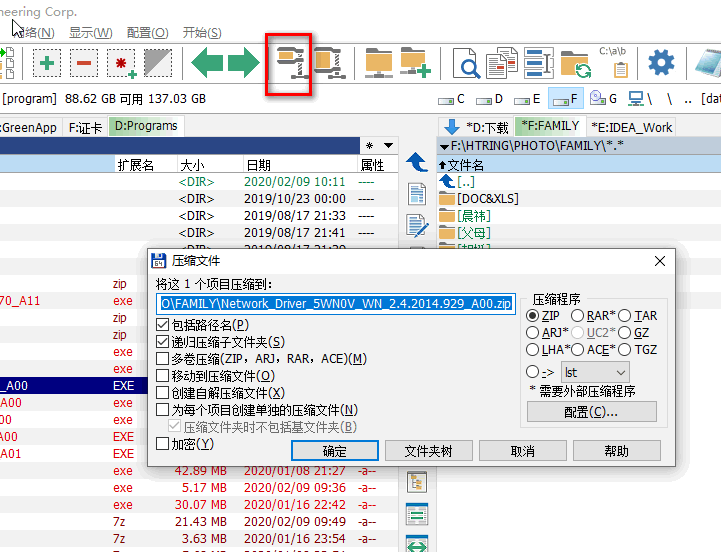Click the copy path names clipboard icon
The image size is (721, 552).
(614, 63)
